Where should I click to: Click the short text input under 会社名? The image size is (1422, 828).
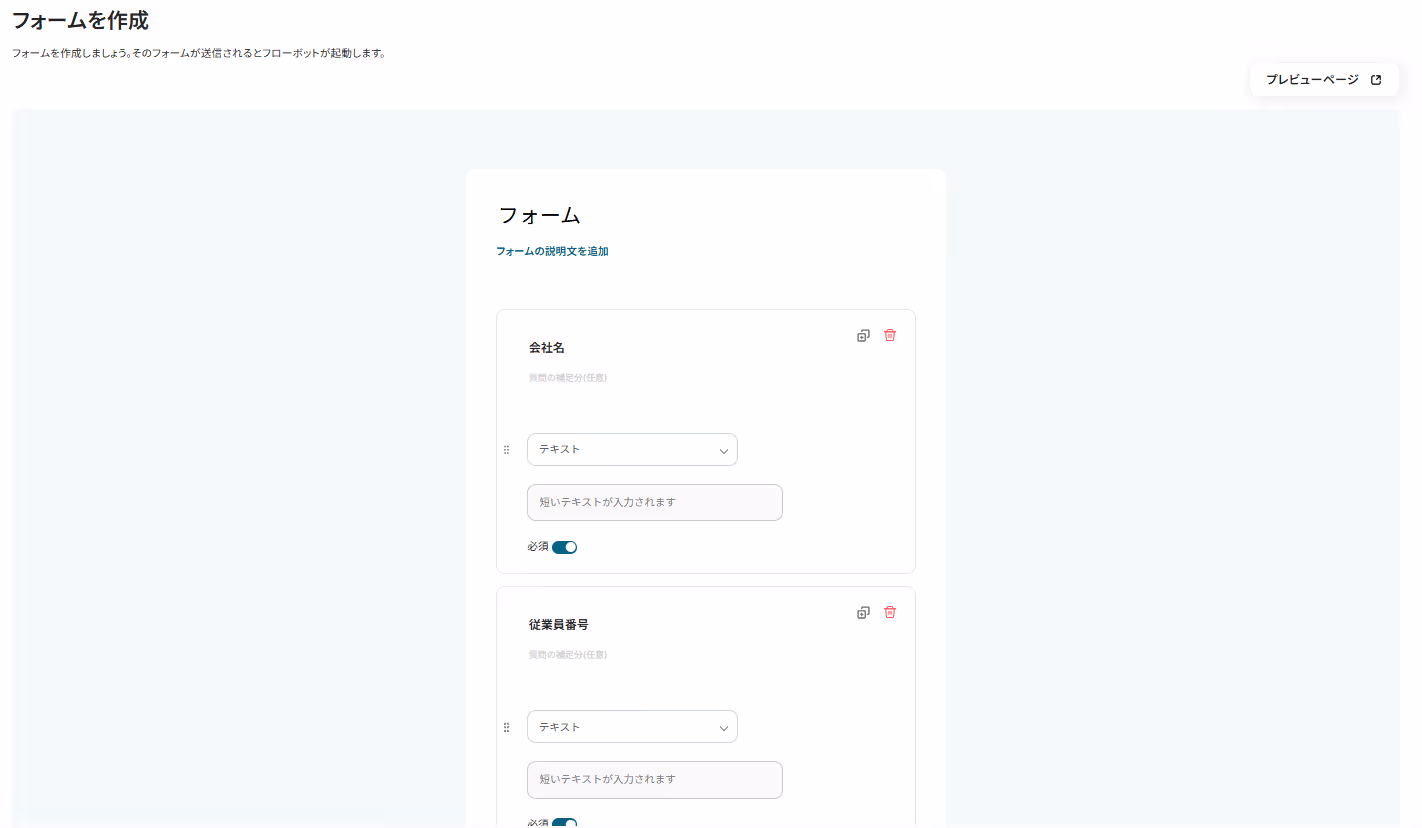(x=655, y=502)
